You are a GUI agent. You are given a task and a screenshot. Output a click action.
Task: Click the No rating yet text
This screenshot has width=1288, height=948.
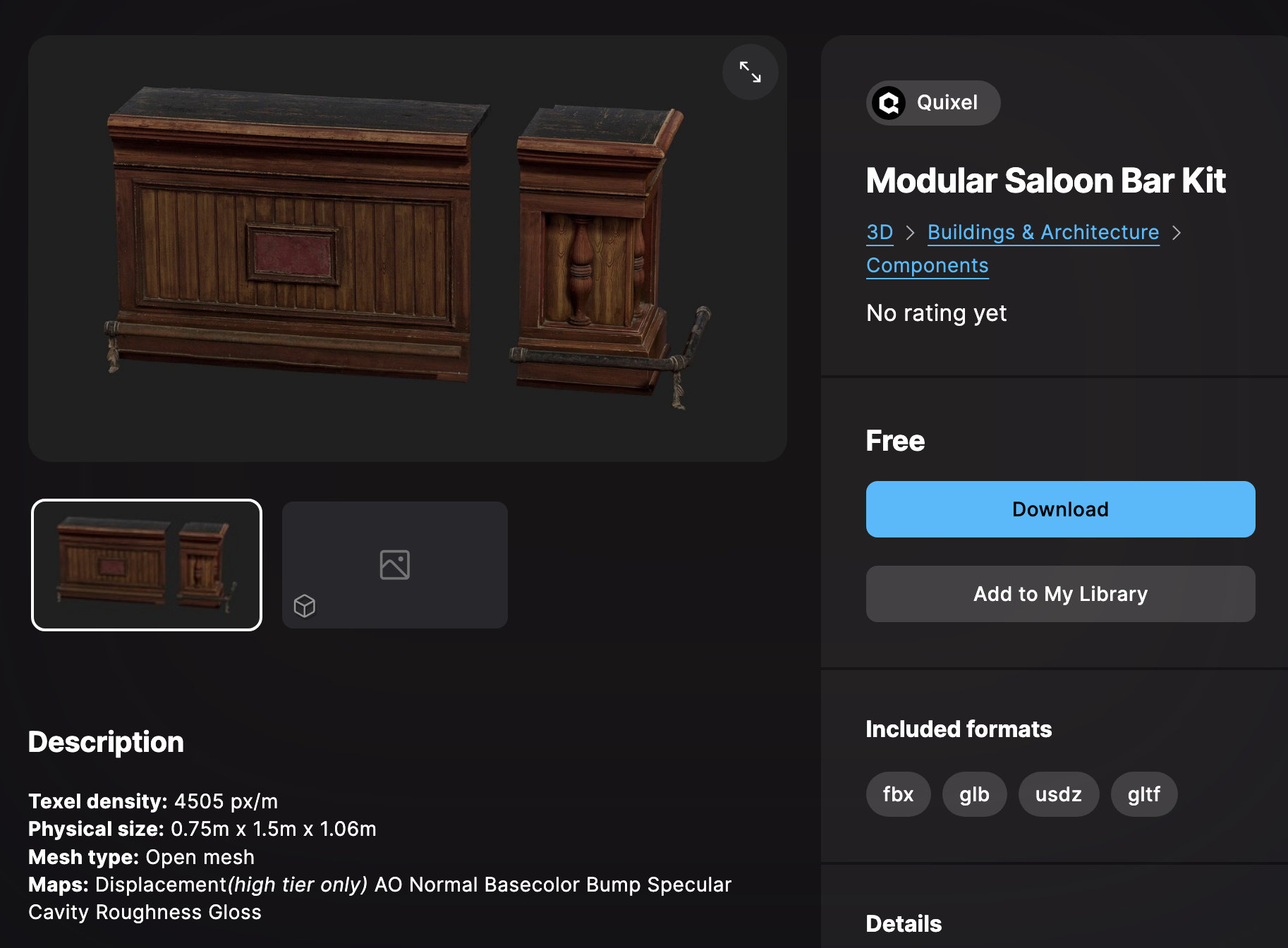point(936,312)
